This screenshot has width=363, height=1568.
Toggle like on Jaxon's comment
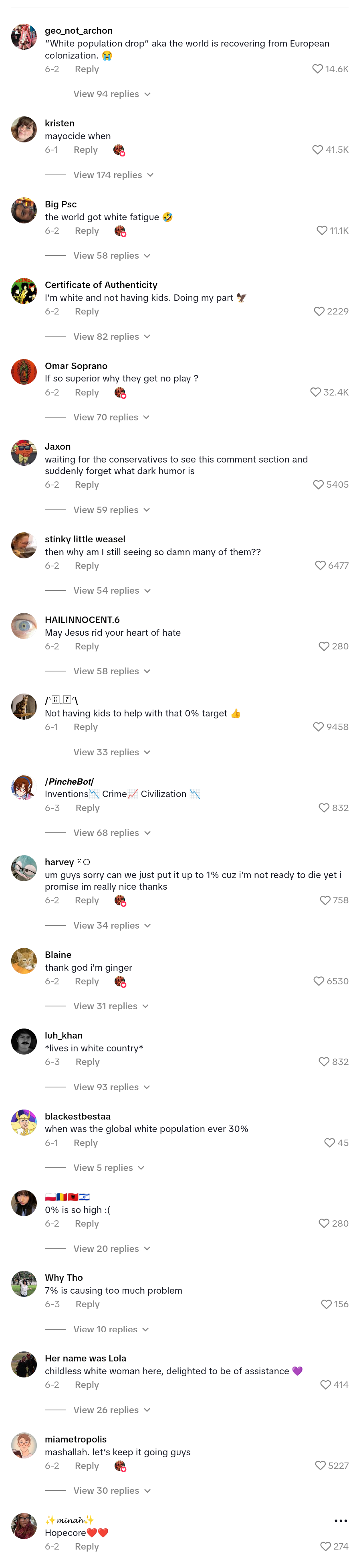pyautogui.click(x=319, y=485)
